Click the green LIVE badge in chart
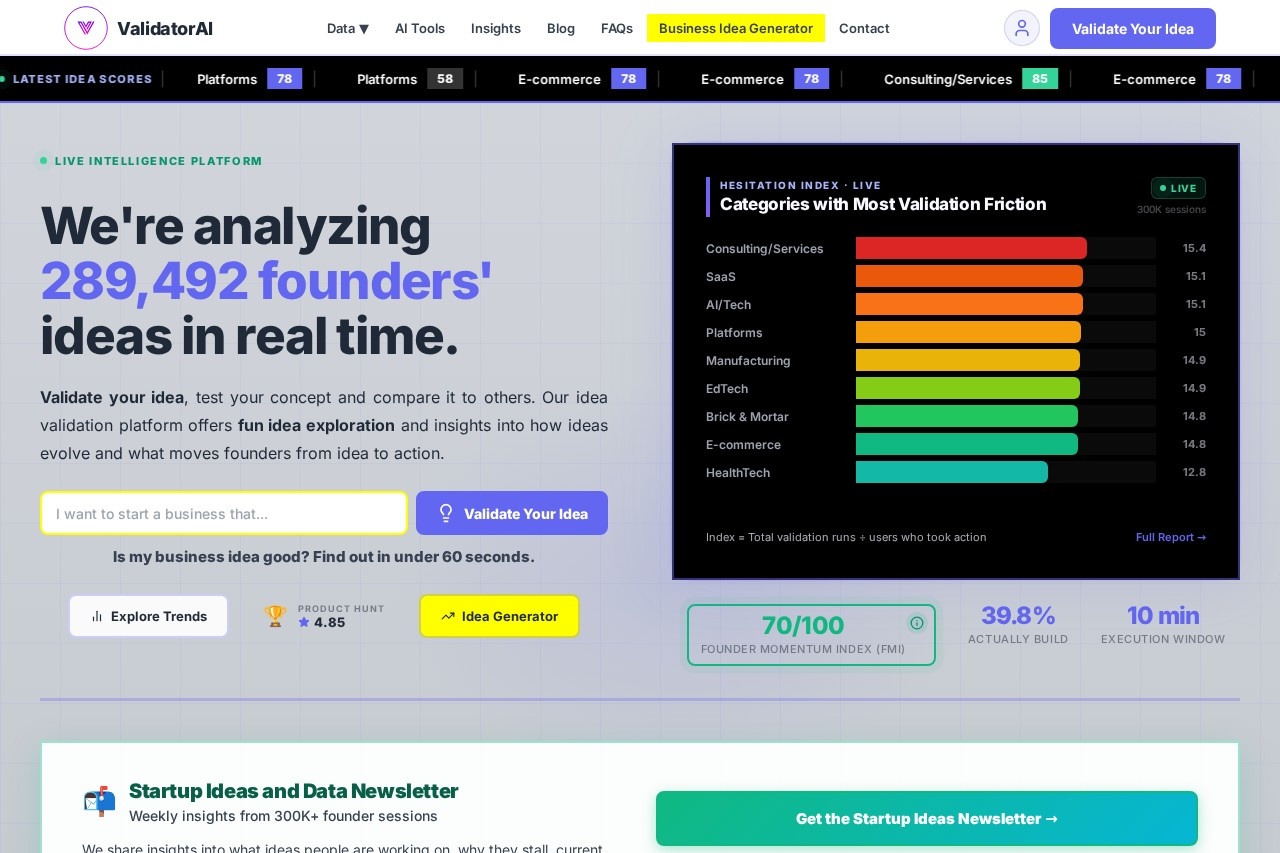This screenshot has width=1280, height=853. pyautogui.click(x=1178, y=188)
